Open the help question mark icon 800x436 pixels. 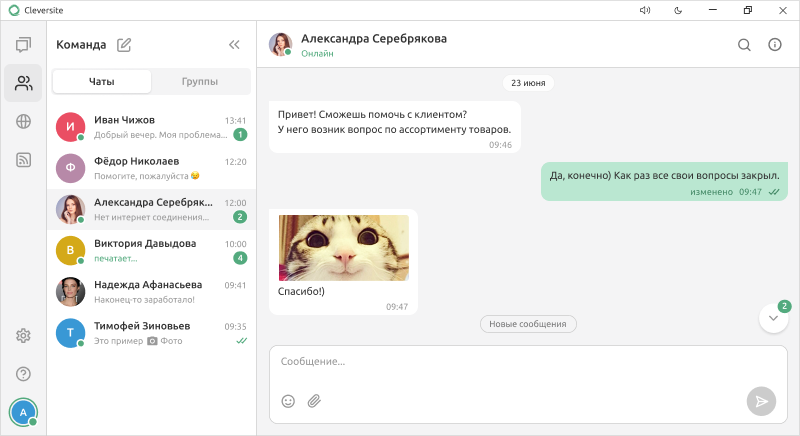point(23,374)
